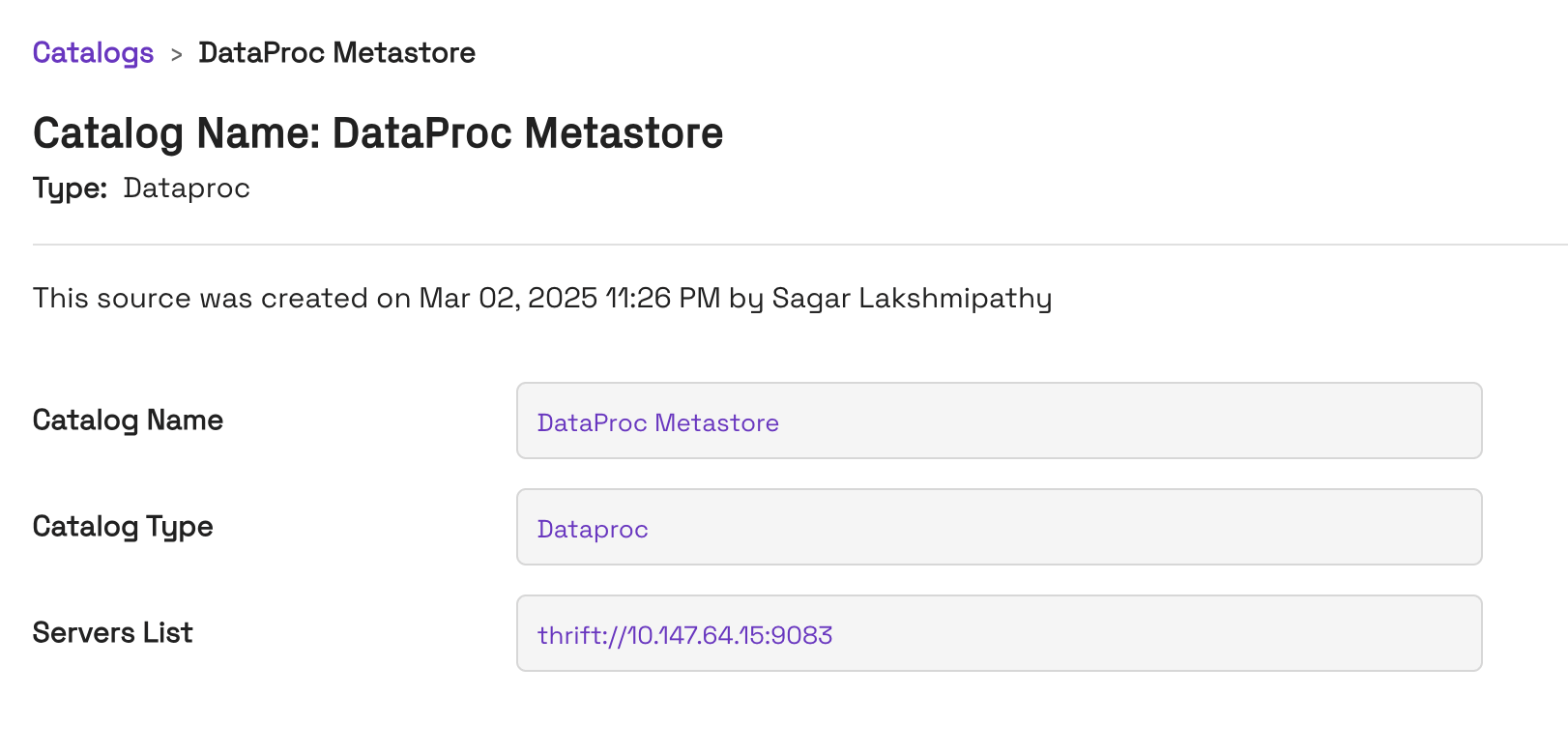Click the breadcrumb separator arrow after Catalogs
This screenshot has height=754, width=1568.
(x=176, y=54)
